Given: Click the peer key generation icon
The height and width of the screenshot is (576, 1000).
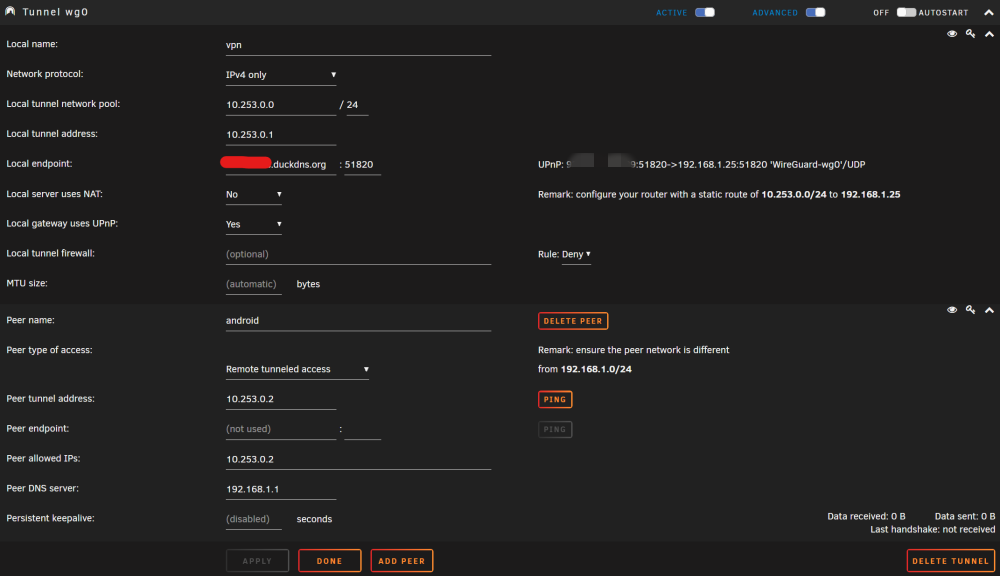Looking at the screenshot, I should [970, 310].
